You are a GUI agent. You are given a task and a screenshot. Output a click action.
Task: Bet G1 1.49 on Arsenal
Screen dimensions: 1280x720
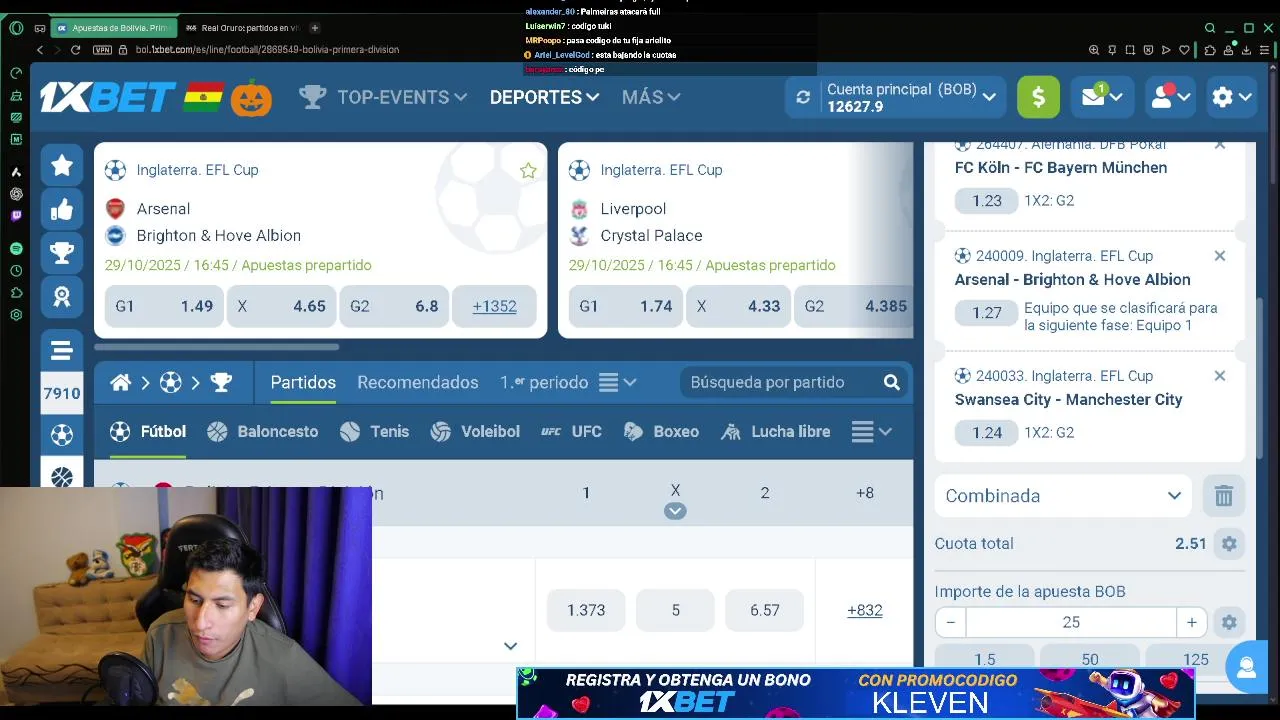point(164,306)
